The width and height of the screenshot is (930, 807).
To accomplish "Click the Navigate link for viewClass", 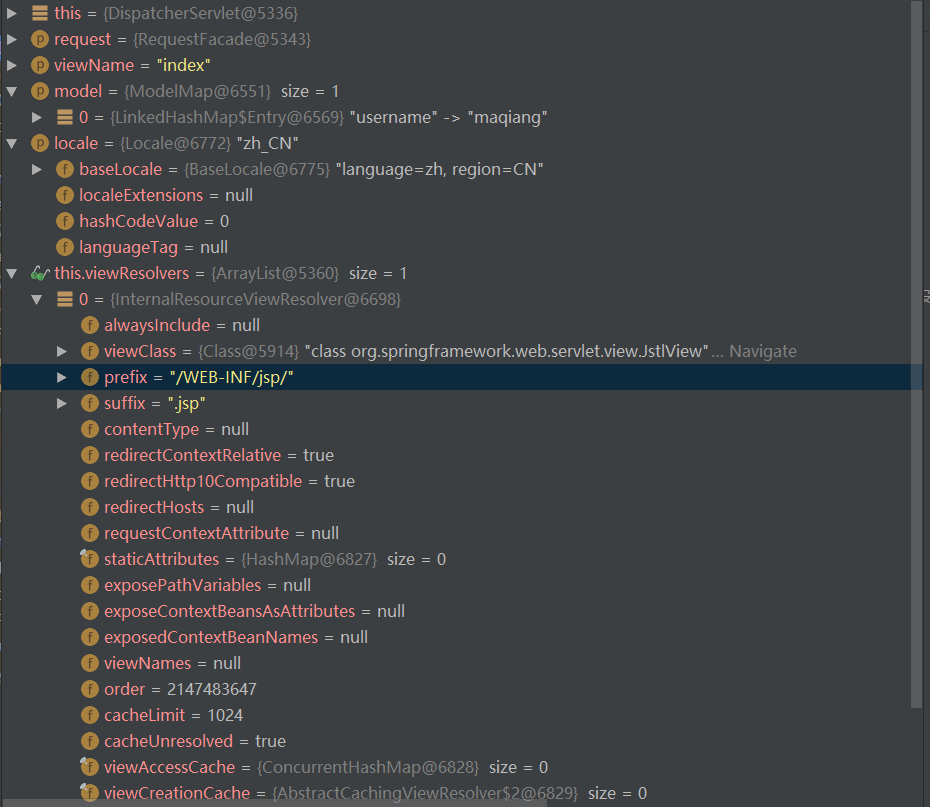I will 762,352.
